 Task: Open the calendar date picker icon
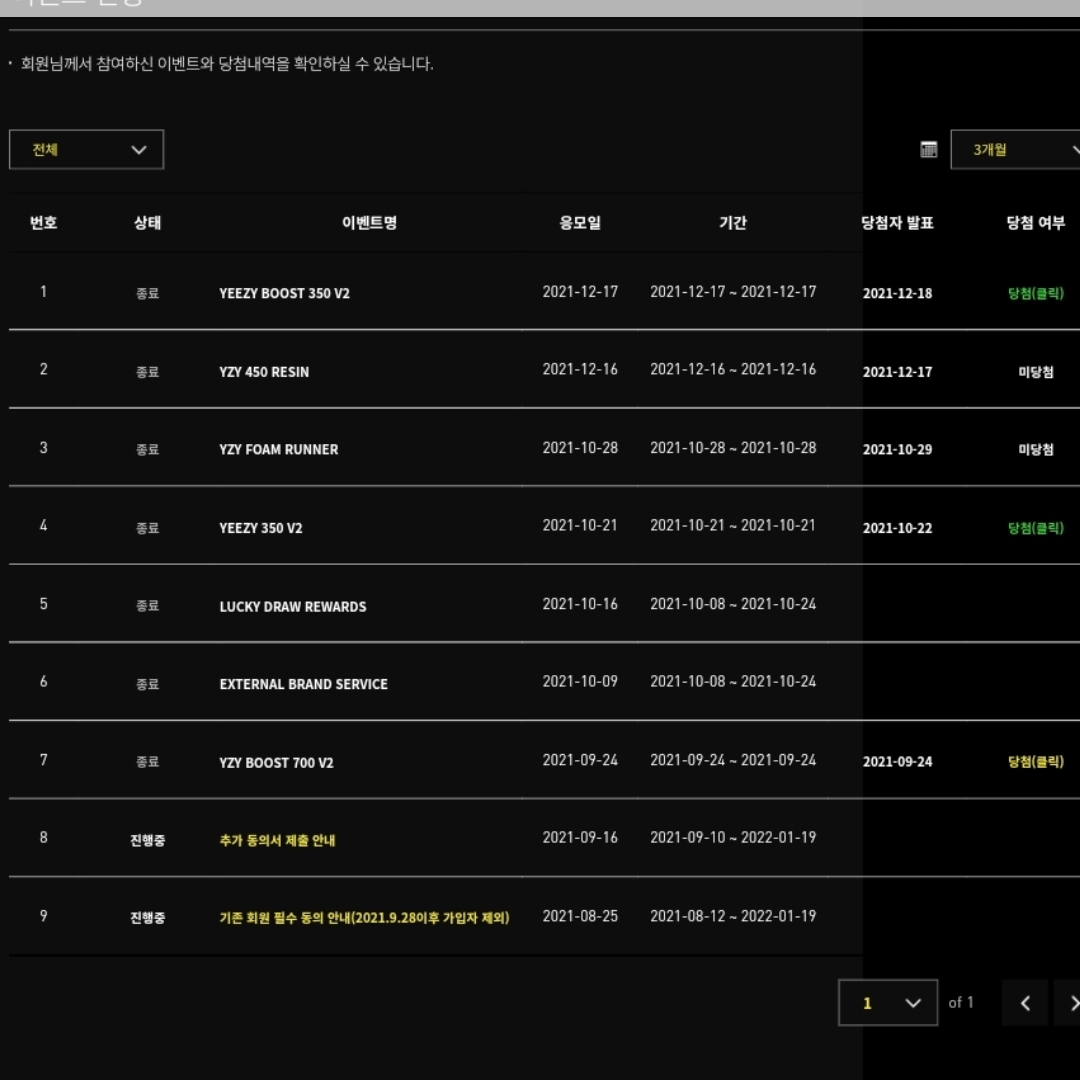tap(928, 149)
